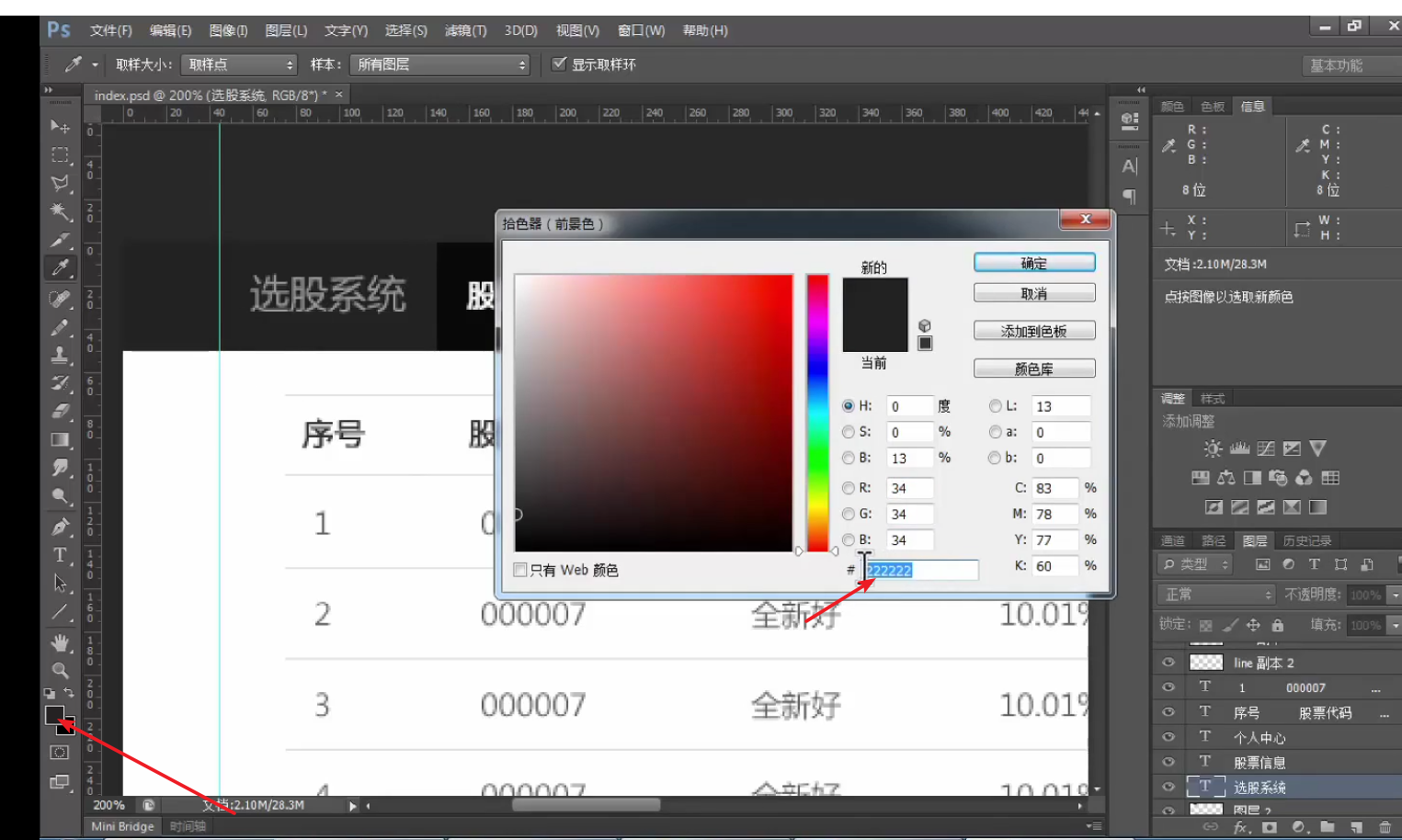This screenshot has height=840, width=1402.
Task: Click the foreground color swatch
Action: pyautogui.click(x=54, y=714)
